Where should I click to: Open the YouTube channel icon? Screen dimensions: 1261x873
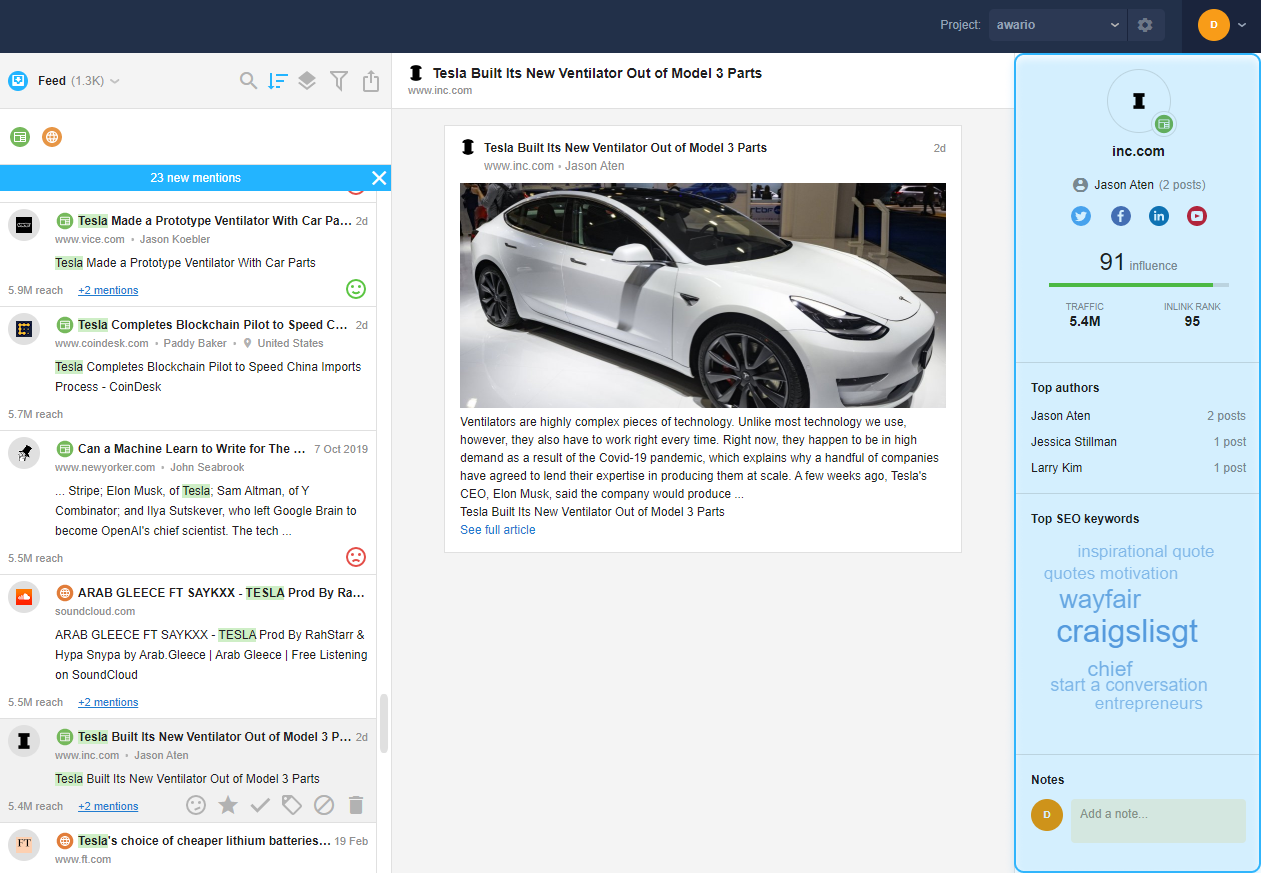click(1197, 216)
